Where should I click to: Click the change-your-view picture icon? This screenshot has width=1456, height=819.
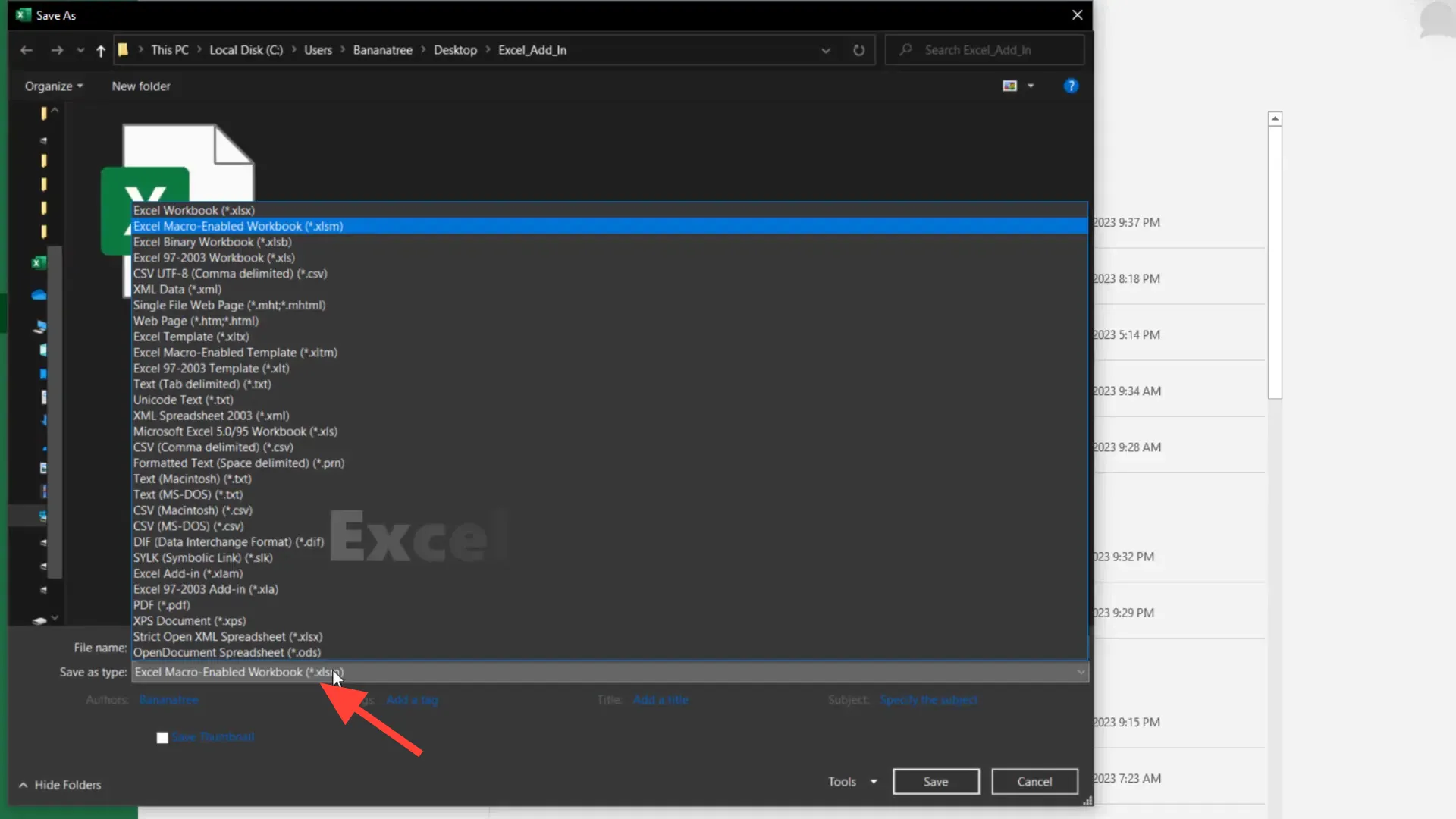[1009, 86]
